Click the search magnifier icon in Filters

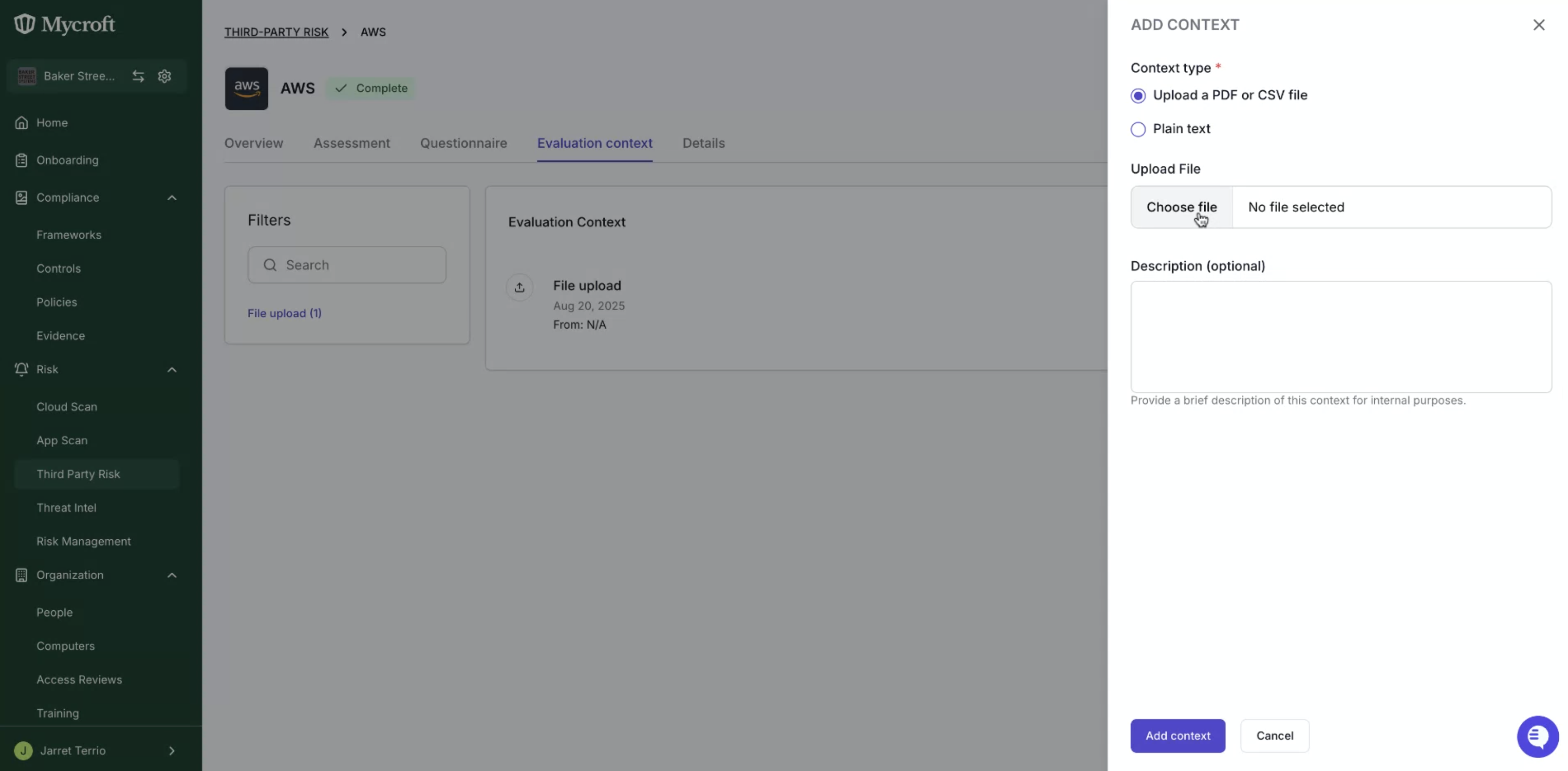click(x=270, y=265)
